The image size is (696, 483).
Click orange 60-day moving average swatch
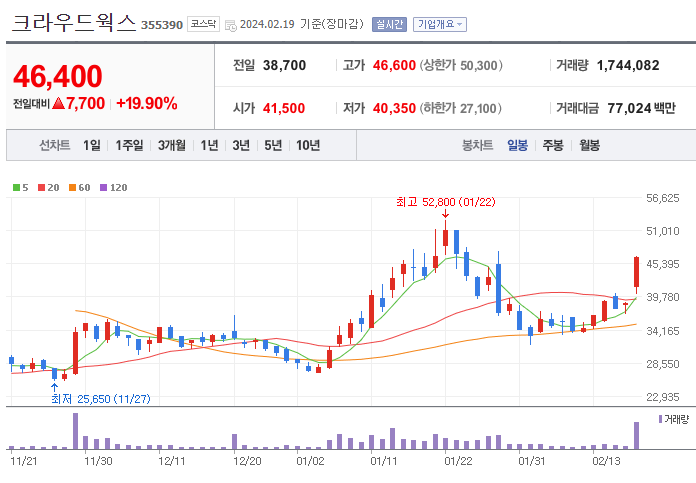click(x=73, y=188)
